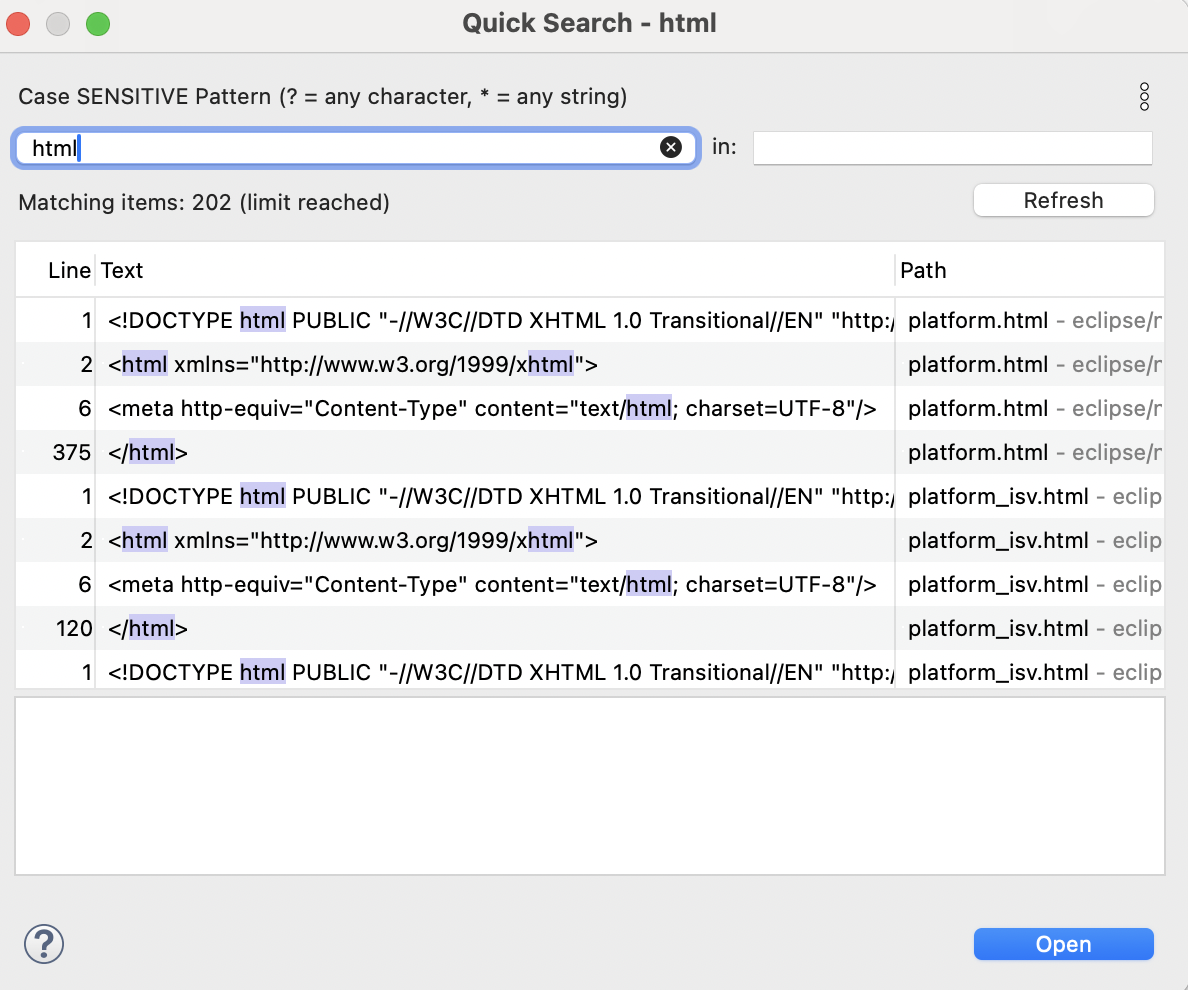The image size is (1188, 990).
Task: Select the bottom-most DOCTYPE row
Action: click(x=589, y=670)
